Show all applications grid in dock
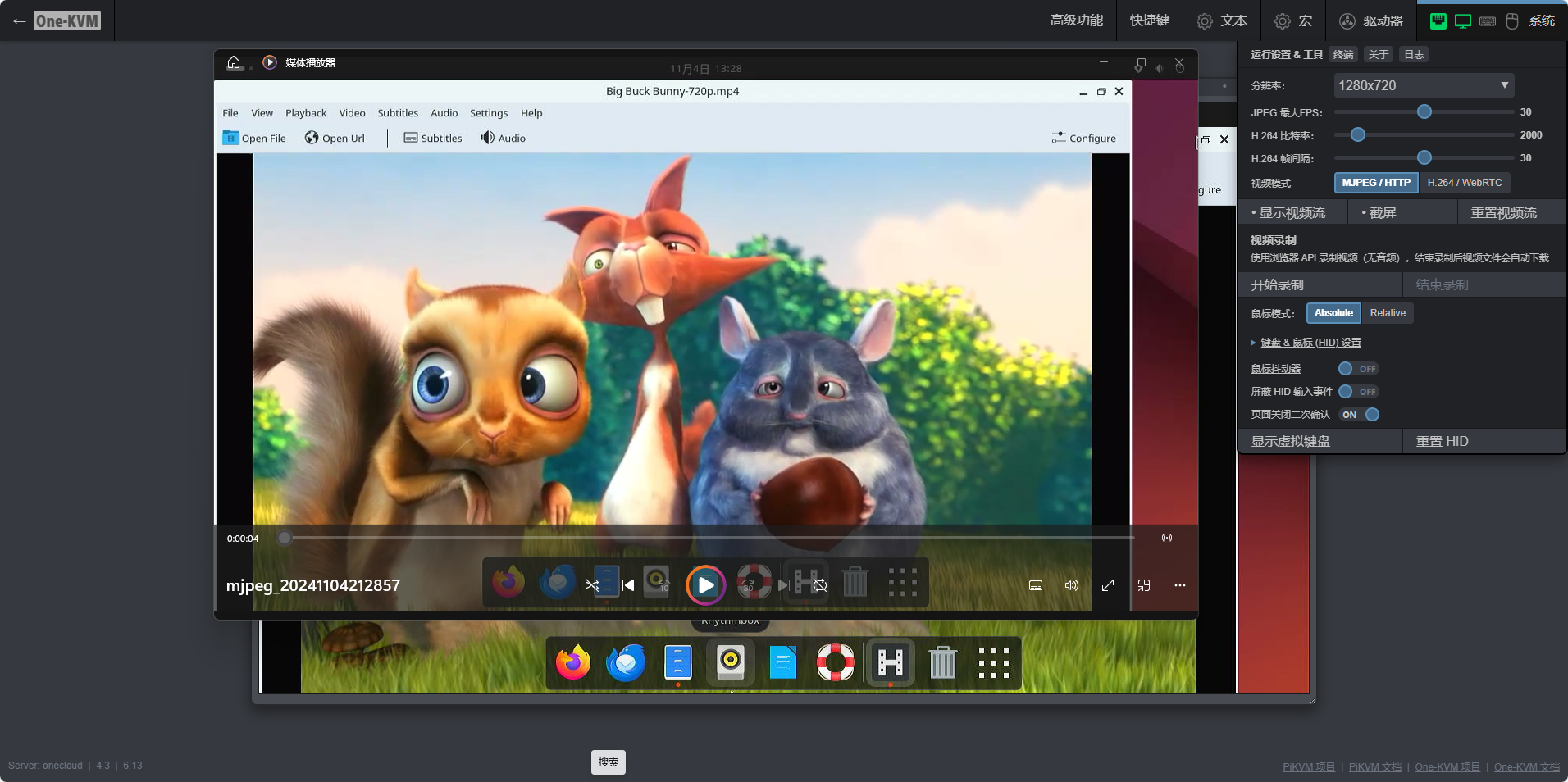This screenshot has width=1568, height=782. click(x=993, y=662)
